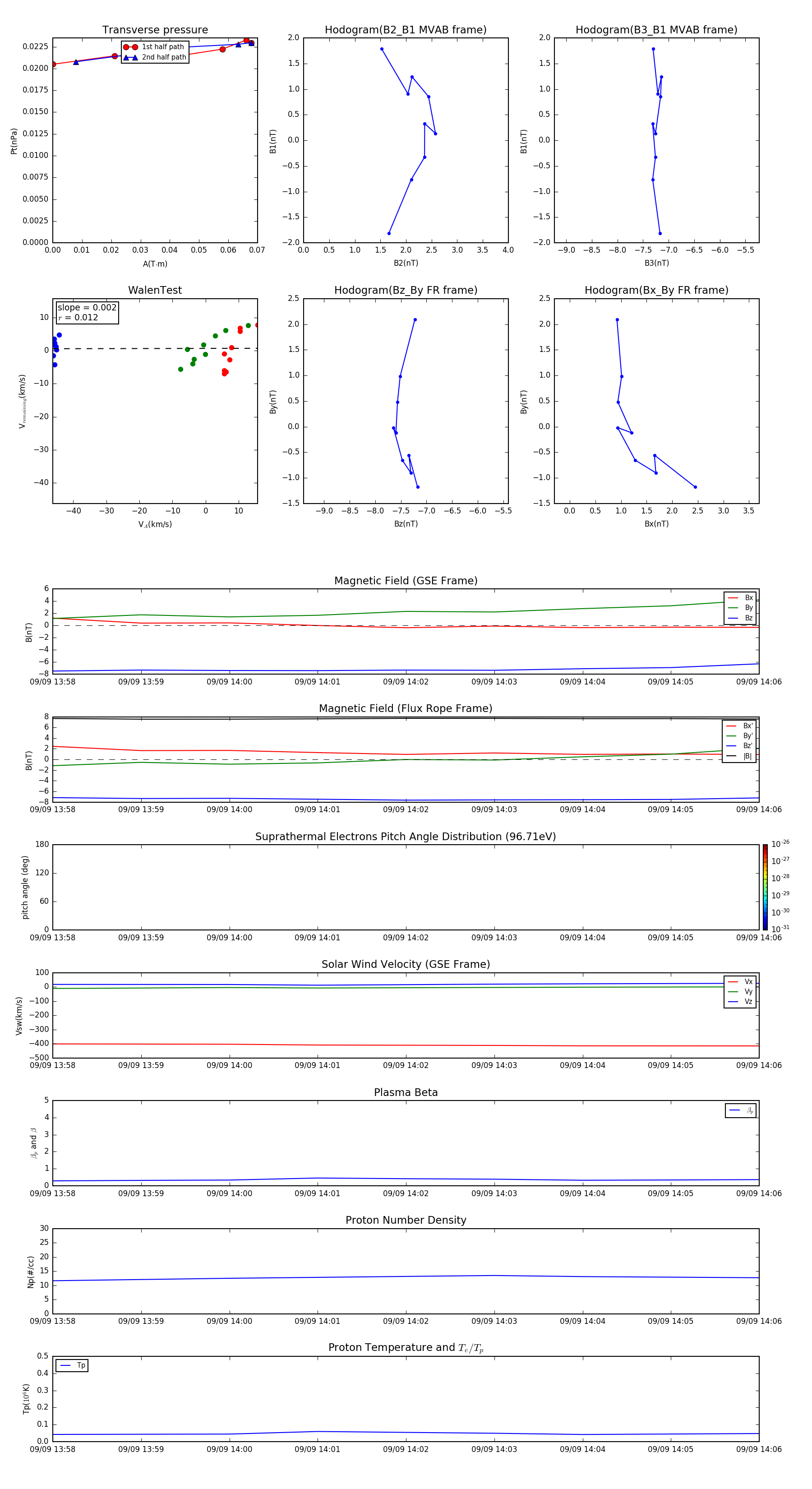
Task: Click the 'Vsw(km/s)' y-axis label
Action: 18,1016
